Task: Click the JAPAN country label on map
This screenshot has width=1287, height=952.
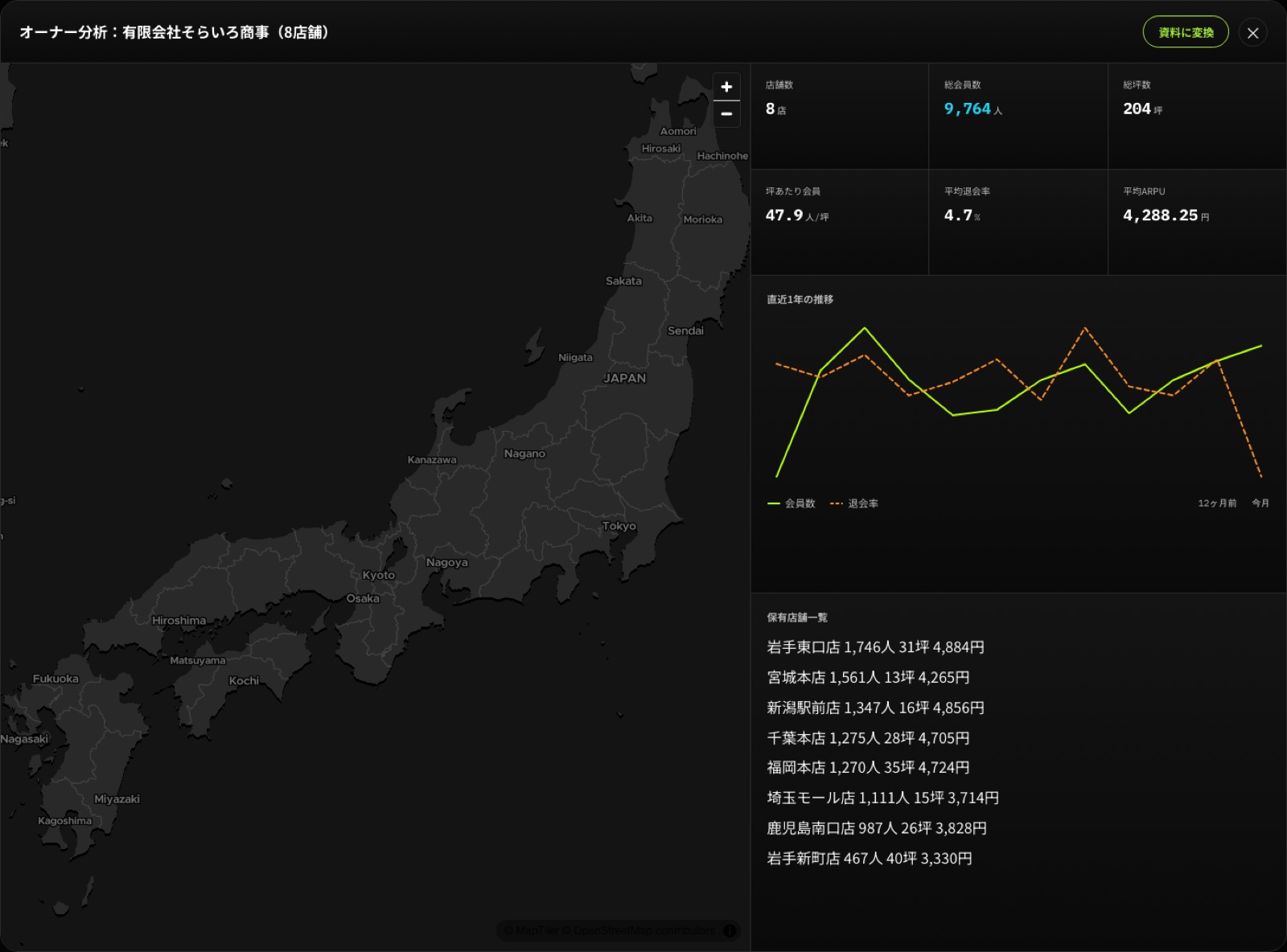Action: point(625,378)
